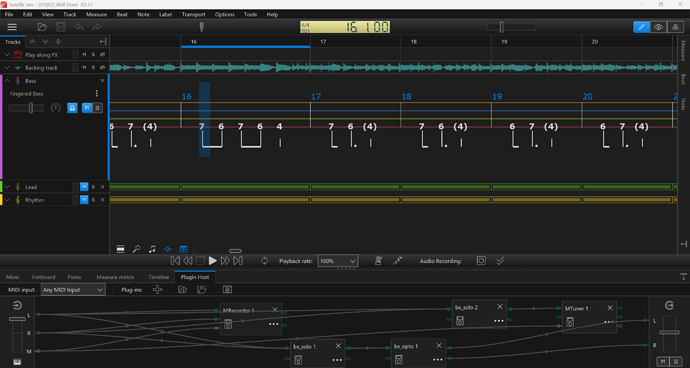Click the Bass track pan knob
Screen dimensions: 690x368
(x=55, y=108)
